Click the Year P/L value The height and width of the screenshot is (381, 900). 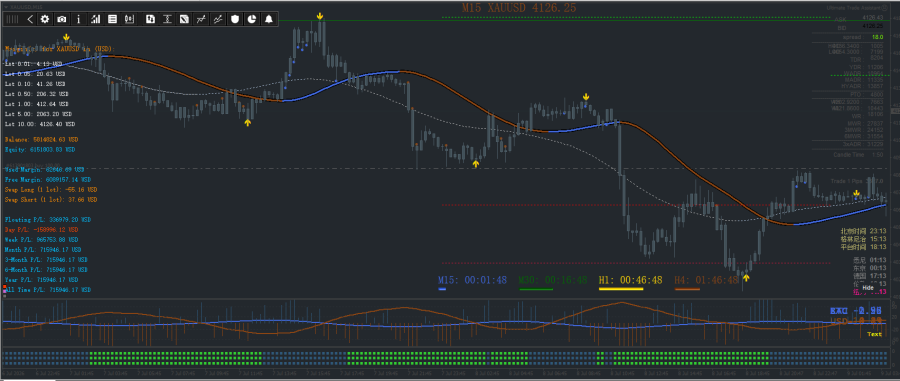coord(41,279)
